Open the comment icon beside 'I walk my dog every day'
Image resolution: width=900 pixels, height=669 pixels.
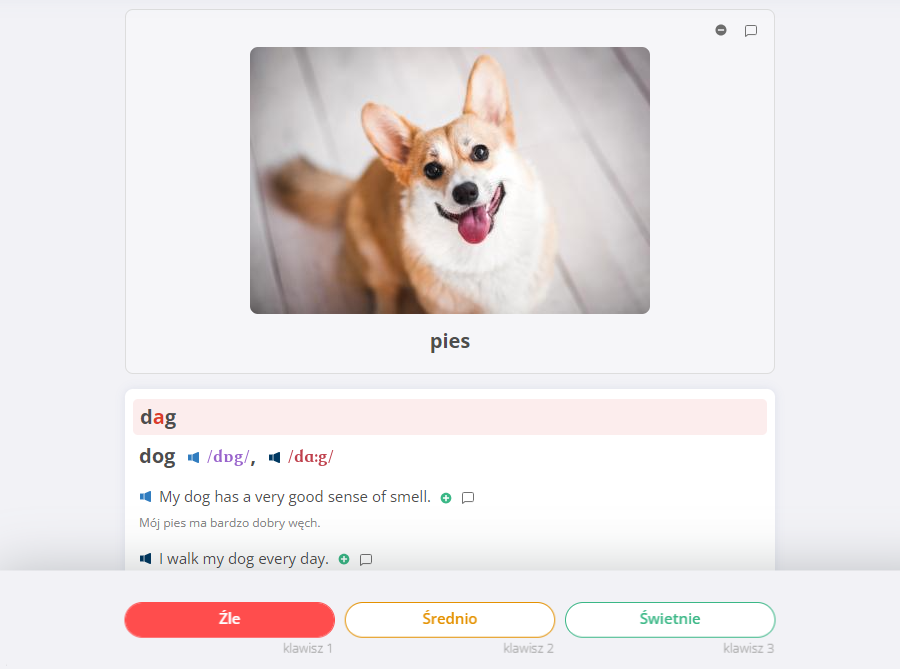click(x=366, y=559)
